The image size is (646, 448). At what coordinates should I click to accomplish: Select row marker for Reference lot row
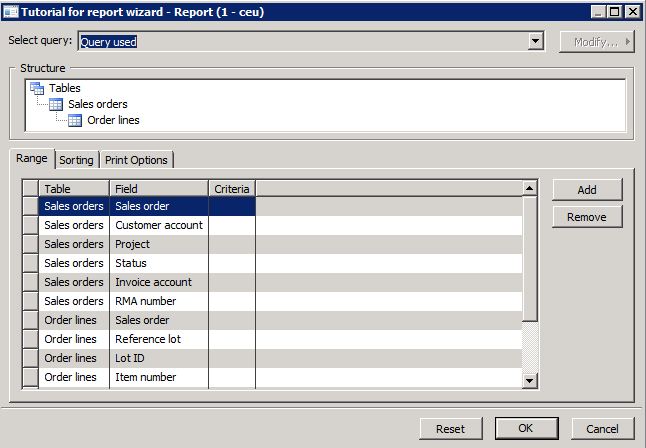[x=30, y=339]
